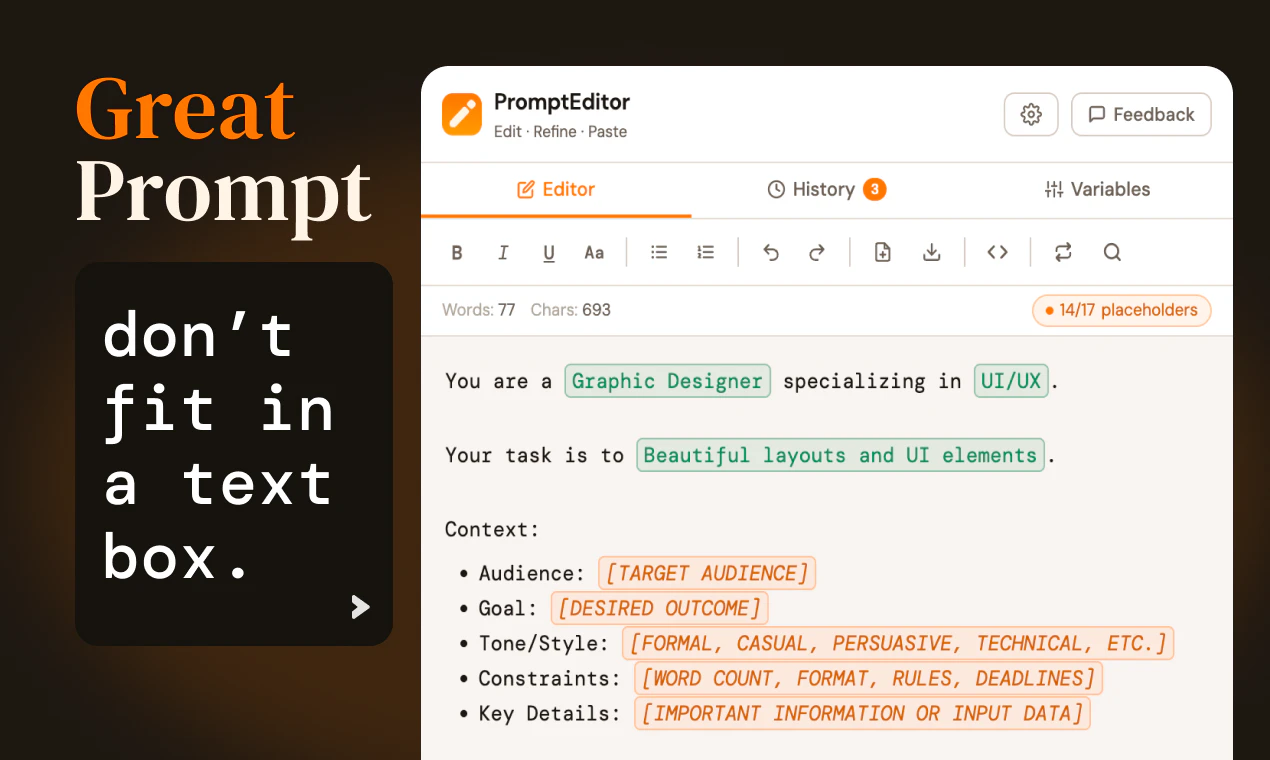Click the Context: line in editor
1270x760 pixels.
pos(492,529)
